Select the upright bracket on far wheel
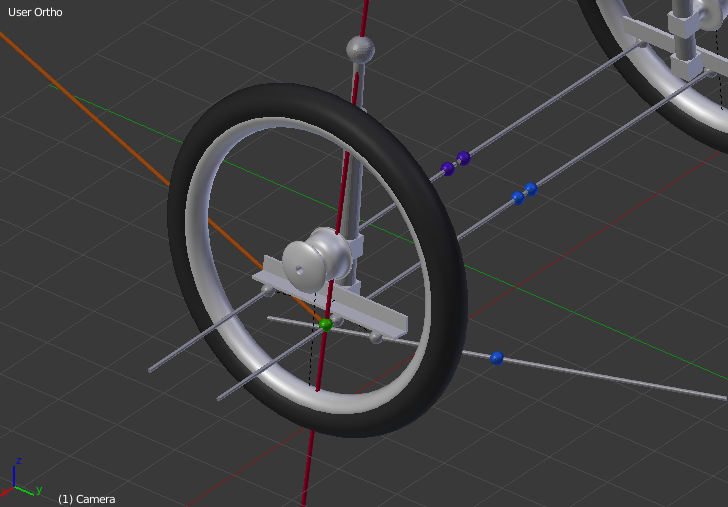Image resolution: width=728 pixels, height=507 pixels. 684,40
